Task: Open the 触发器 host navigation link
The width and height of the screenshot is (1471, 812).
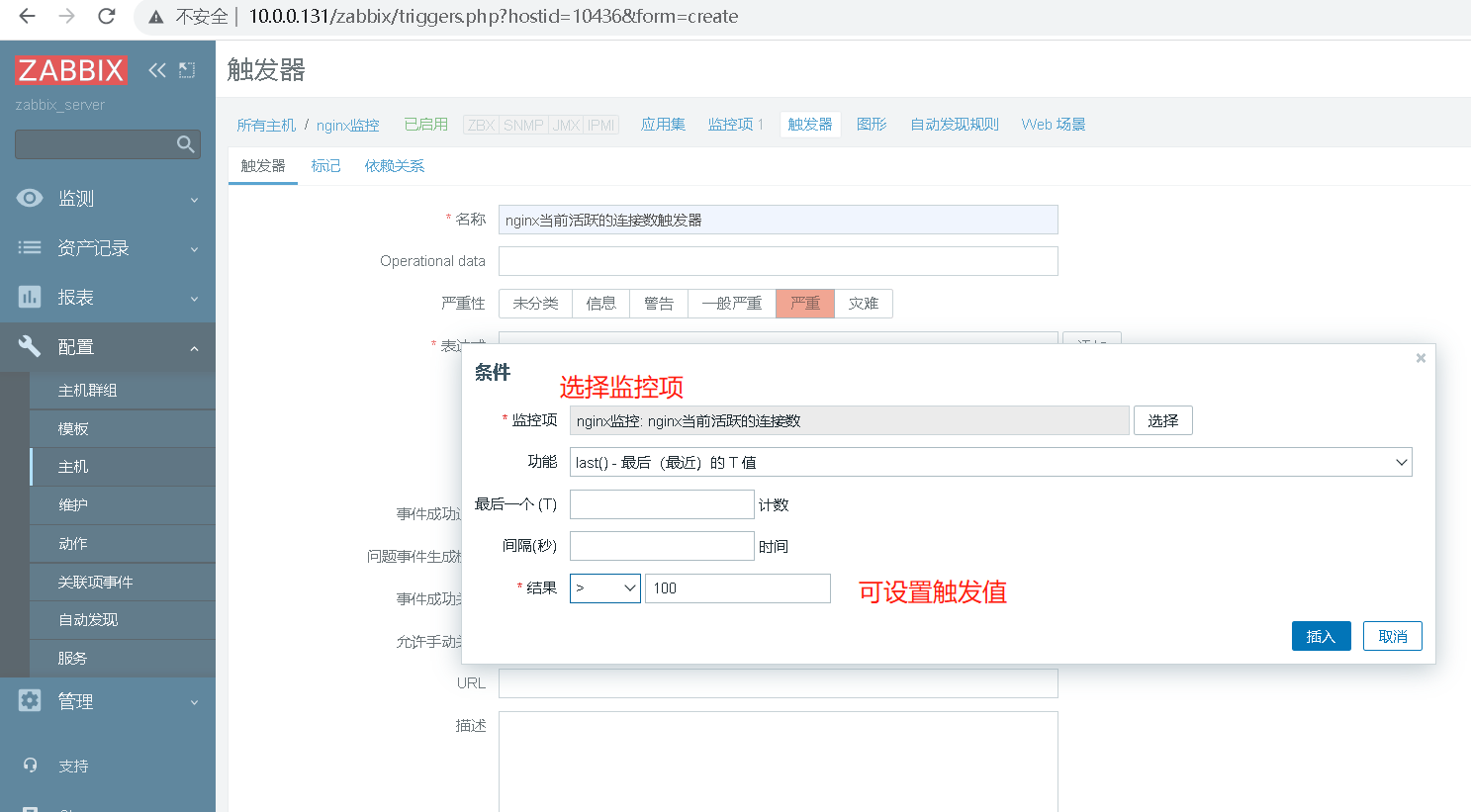Action: 810,125
